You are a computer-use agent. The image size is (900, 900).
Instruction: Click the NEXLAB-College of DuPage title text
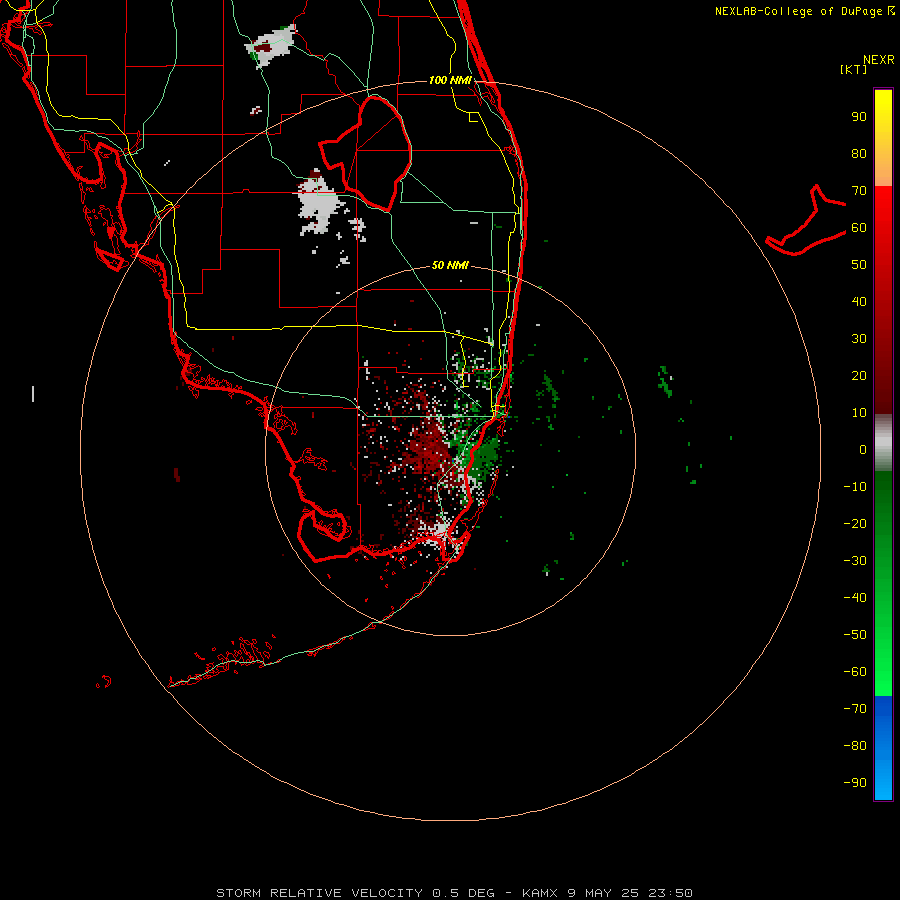point(804,11)
